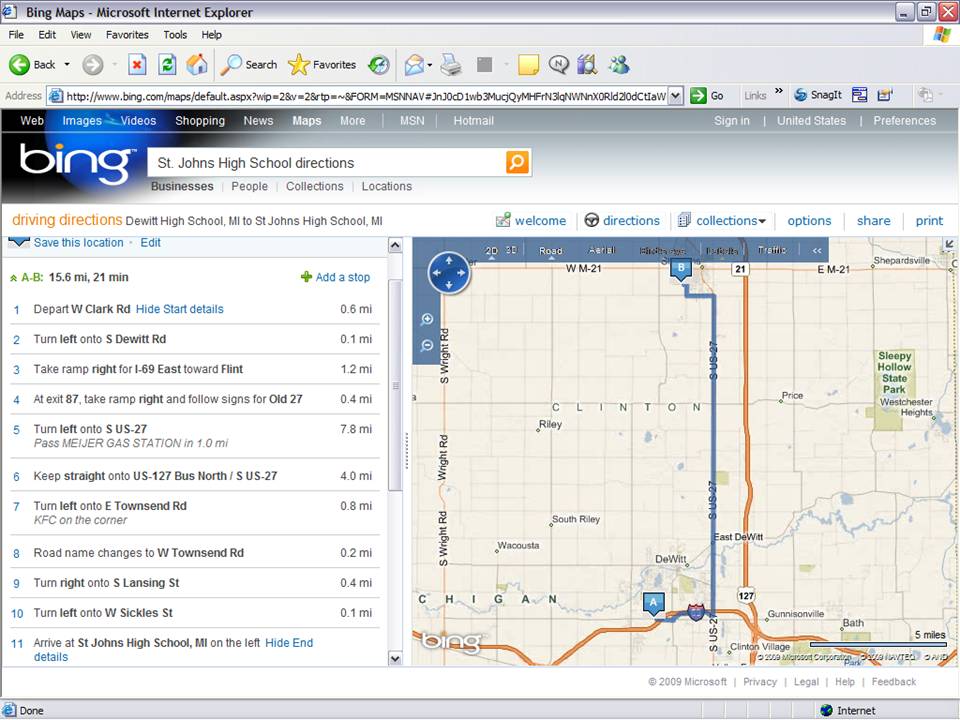This screenshot has height=720, width=960.
Task: Print the page with printer icon
Action: click(x=451, y=64)
